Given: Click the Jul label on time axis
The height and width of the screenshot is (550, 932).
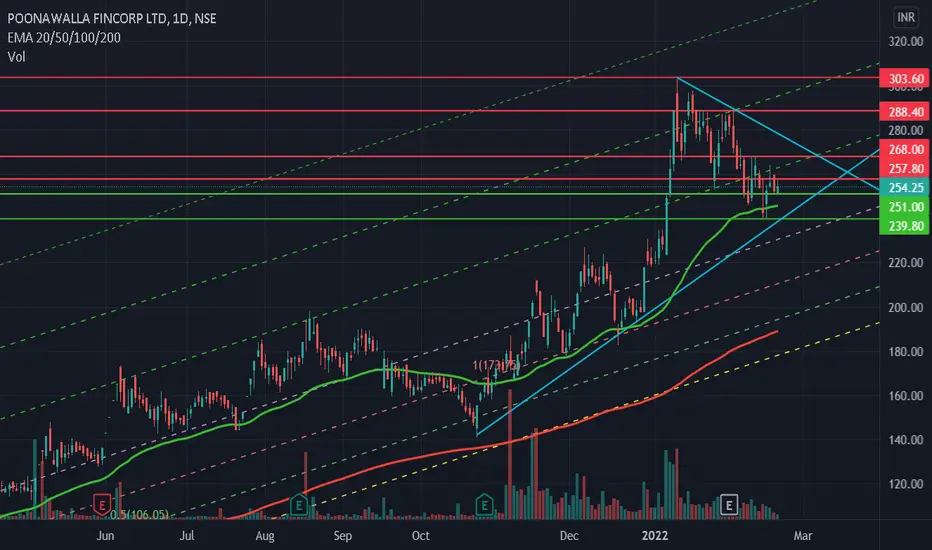Looking at the screenshot, I should [187, 536].
